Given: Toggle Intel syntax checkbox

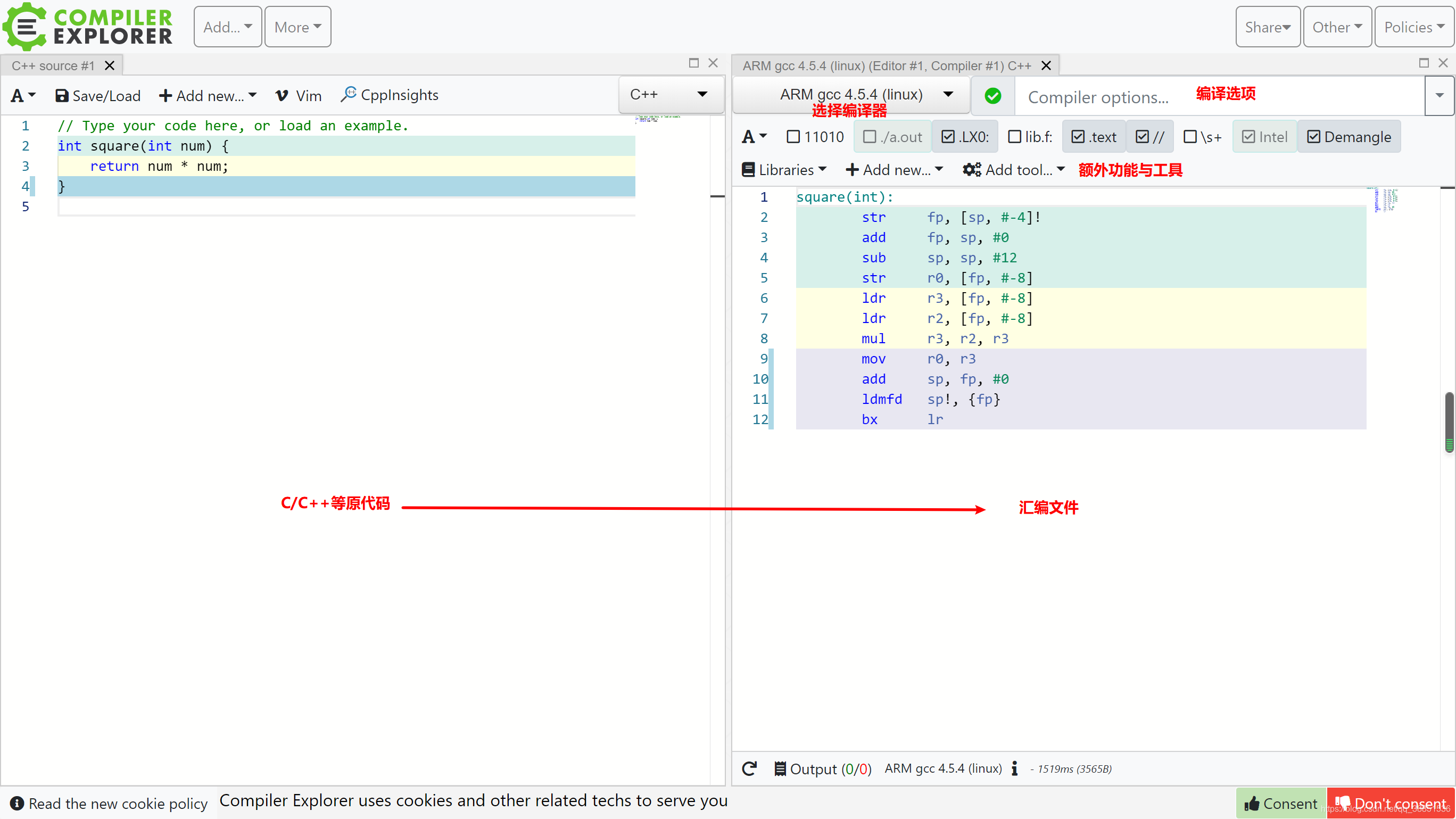Looking at the screenshot, I should 1264,137.
